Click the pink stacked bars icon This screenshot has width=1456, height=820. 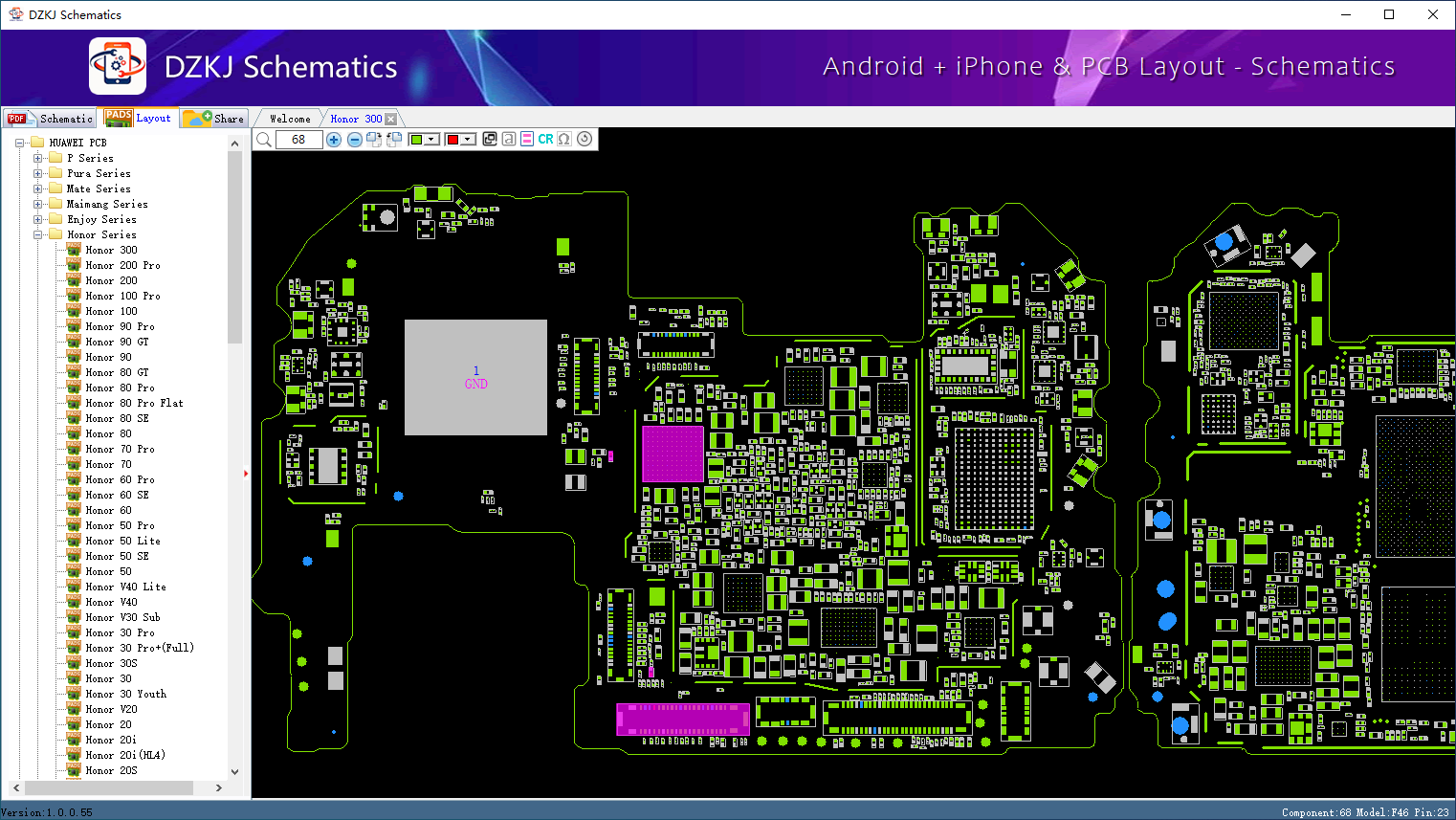pos(527,139)
